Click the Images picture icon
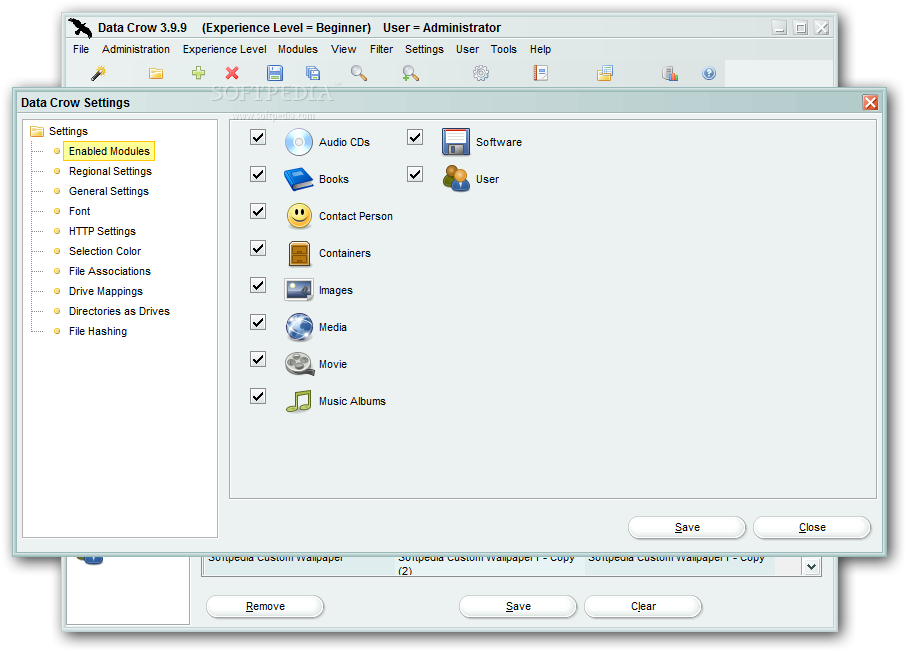 click(x=298, y=290)
